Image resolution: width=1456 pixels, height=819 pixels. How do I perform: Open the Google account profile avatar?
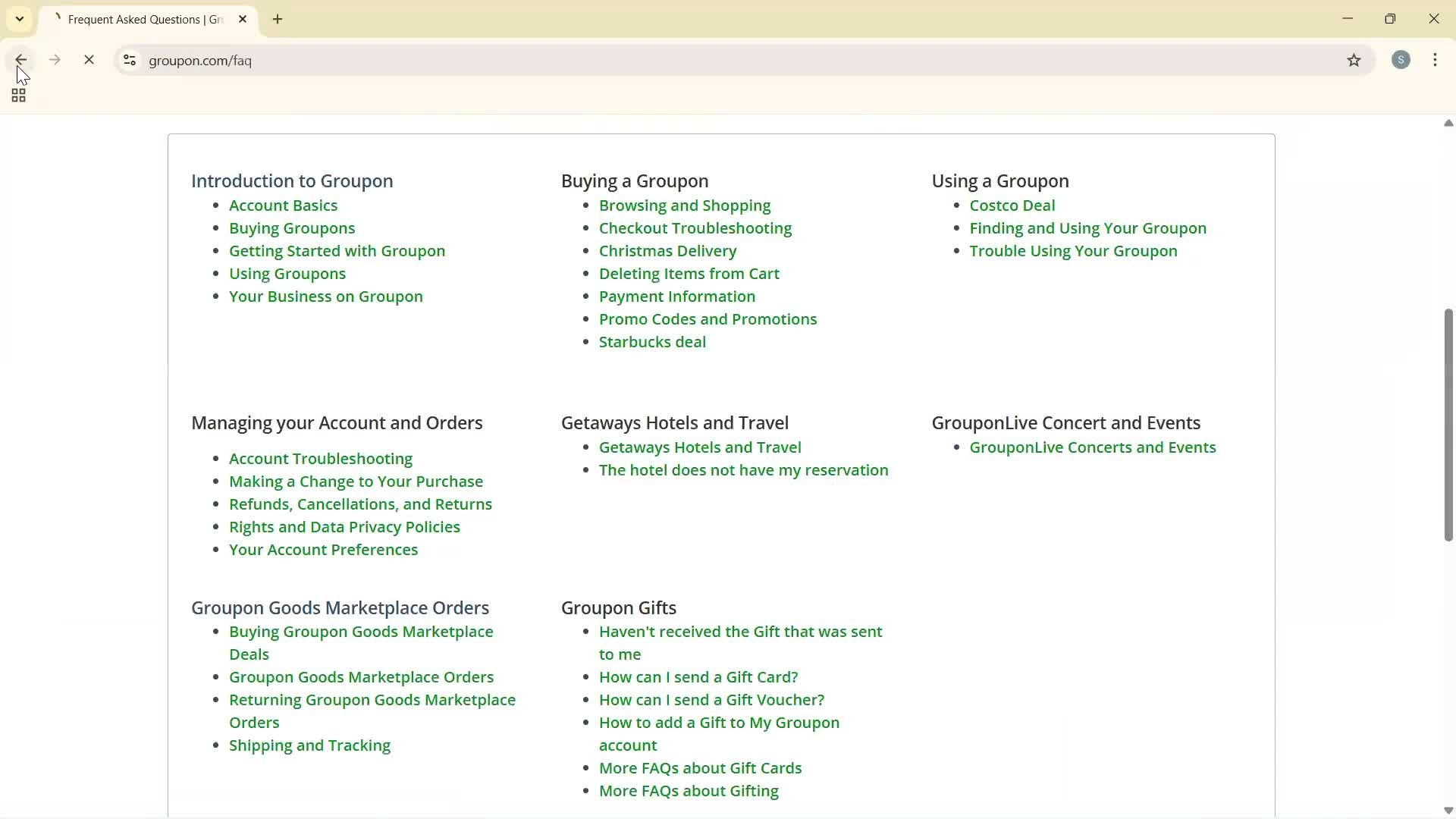pyautogui.click(x=1401, y=60)
